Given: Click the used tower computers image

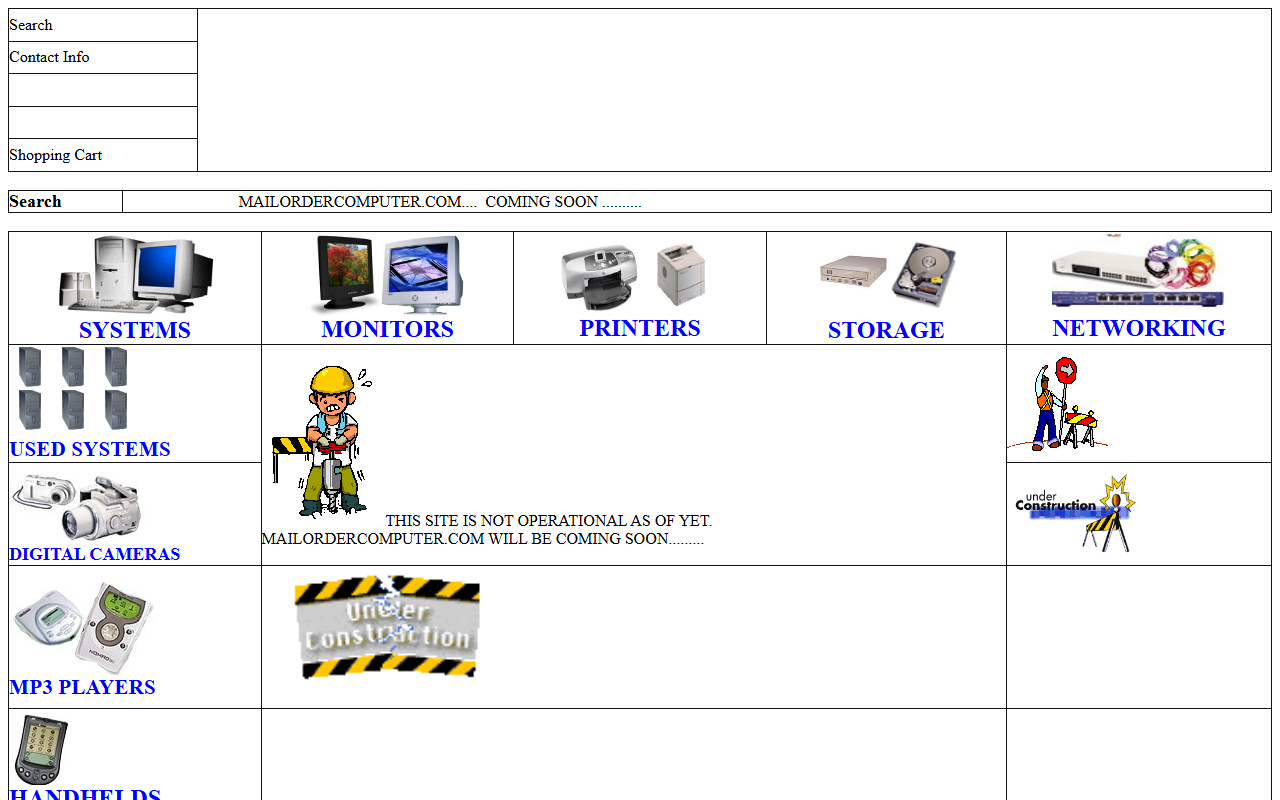Looking at the screenshot, I should [73, 389].
